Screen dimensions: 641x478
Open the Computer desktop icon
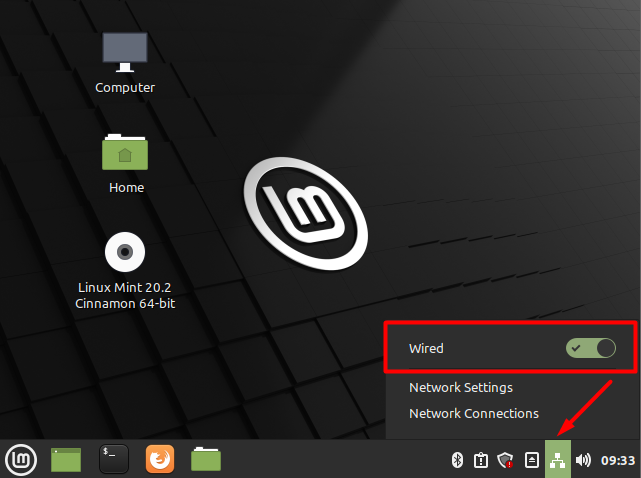pyautogui.click(x=125, y=52)
